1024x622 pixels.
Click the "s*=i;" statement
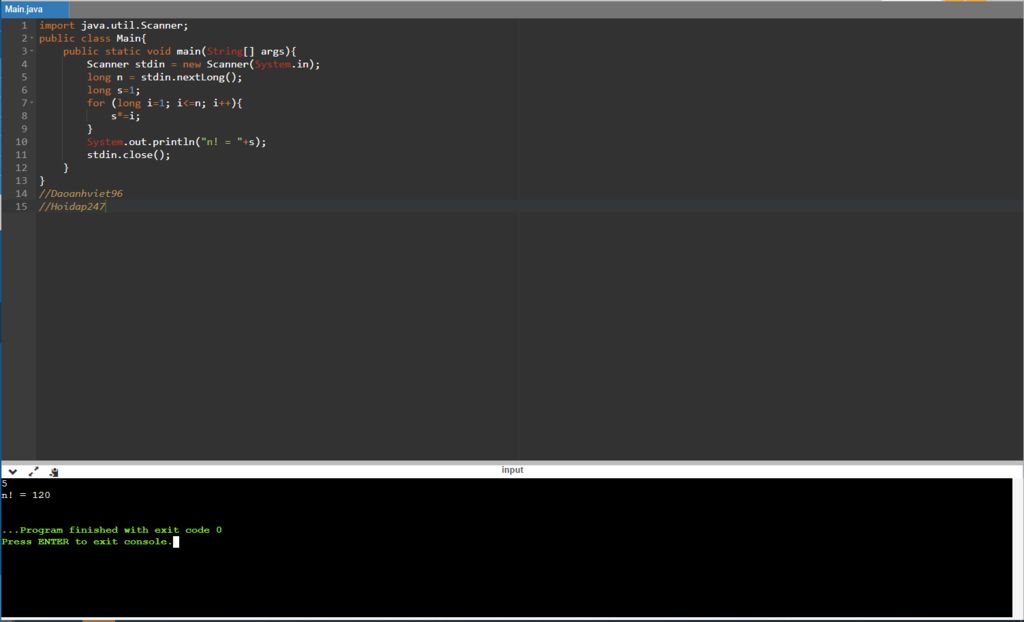click(125, 116)
